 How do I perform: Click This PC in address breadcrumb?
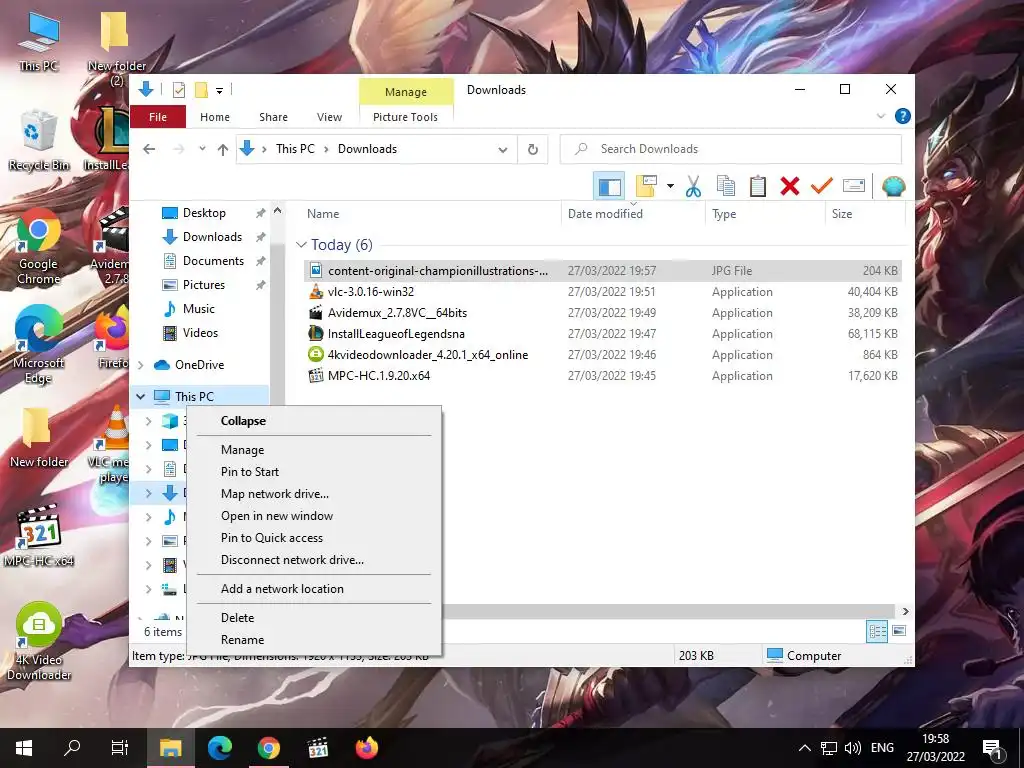click(295, 149)
